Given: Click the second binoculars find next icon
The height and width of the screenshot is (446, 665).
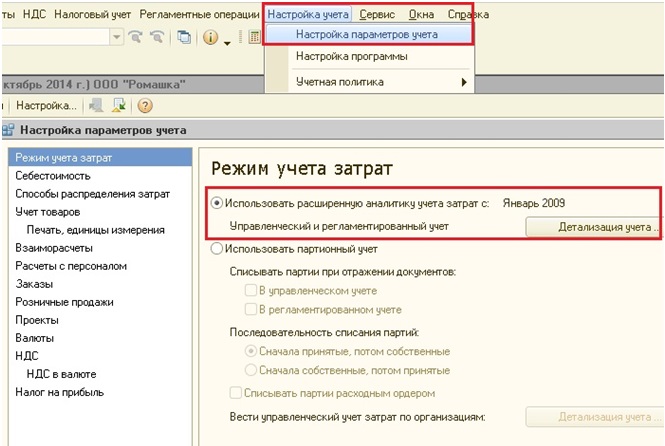Looking at the screenshot, I should click(156, 37).
